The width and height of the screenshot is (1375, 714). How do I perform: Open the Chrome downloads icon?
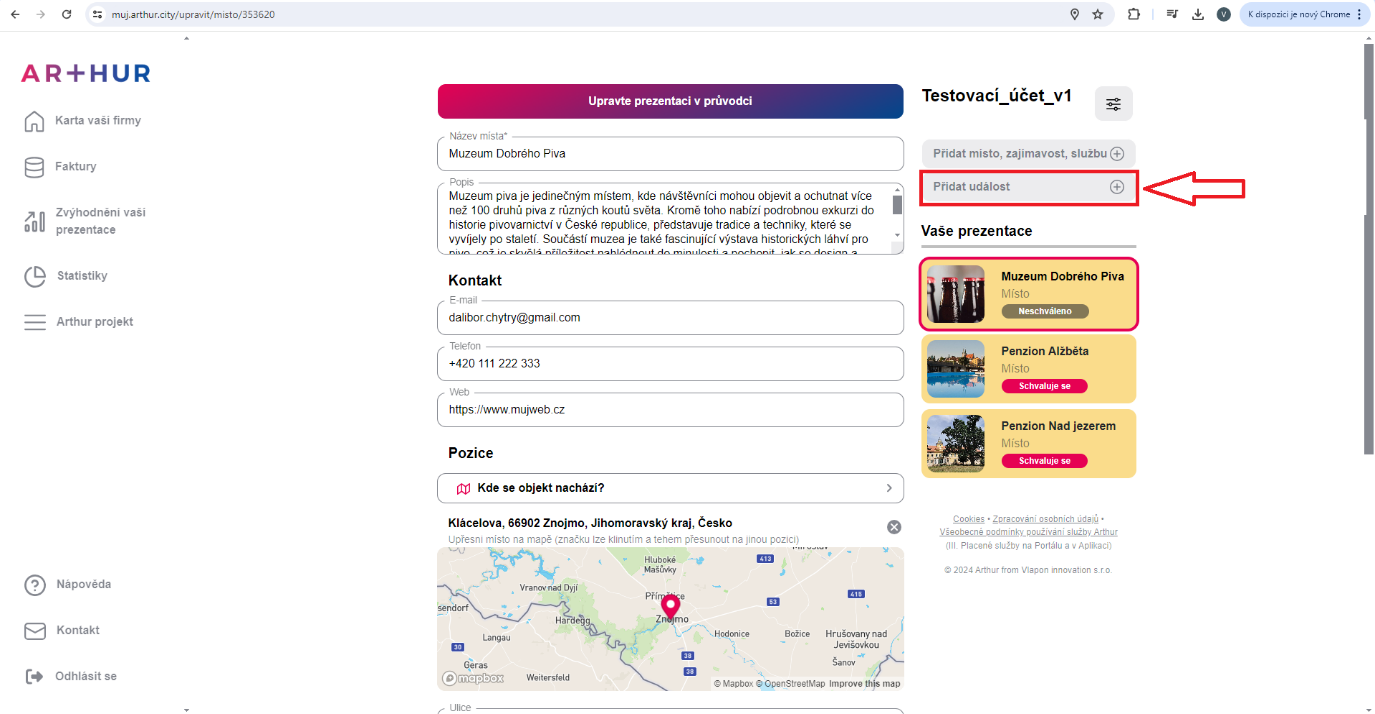coord(1198,15)
